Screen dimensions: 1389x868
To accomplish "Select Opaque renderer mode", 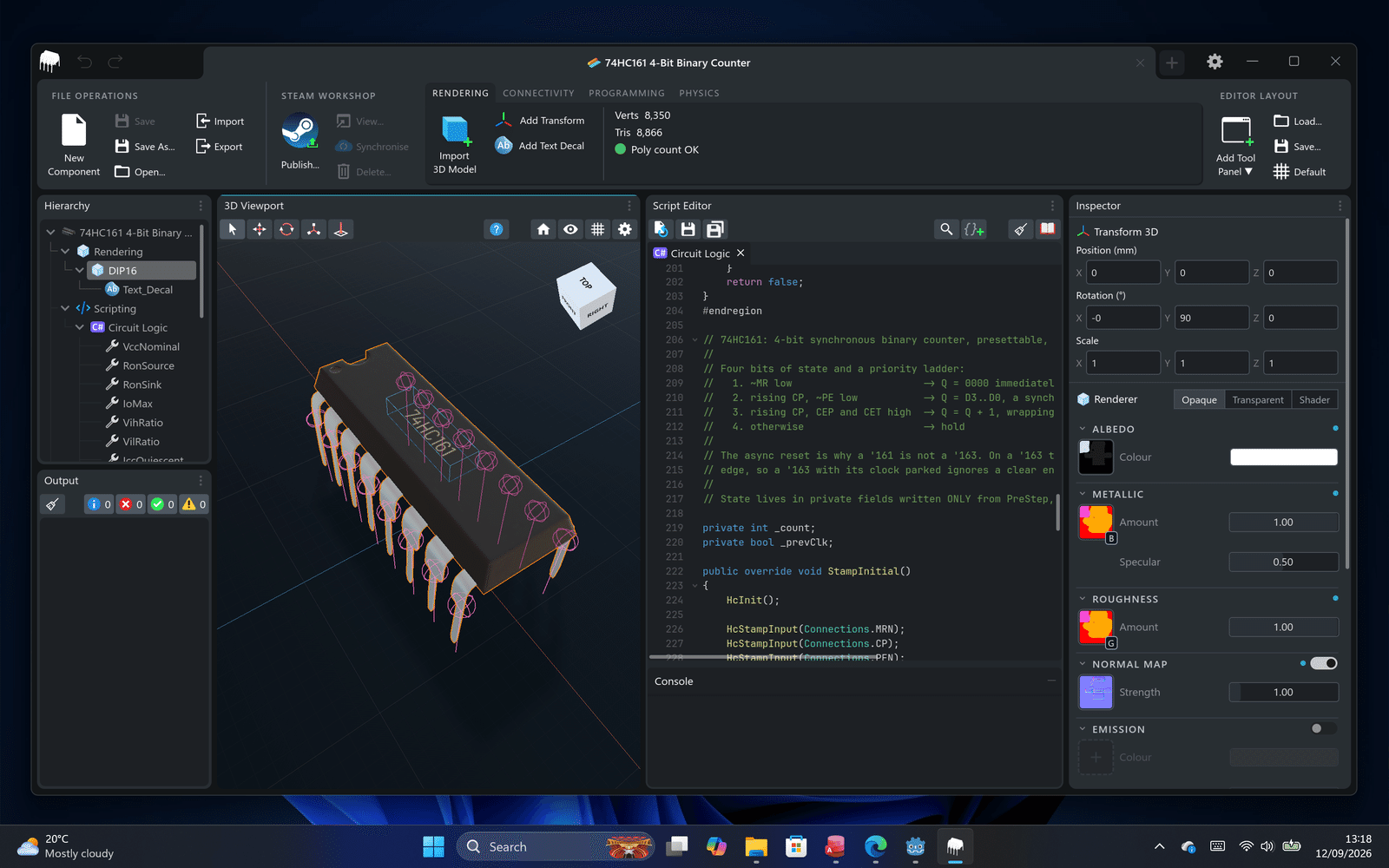I will [1199, 399].
